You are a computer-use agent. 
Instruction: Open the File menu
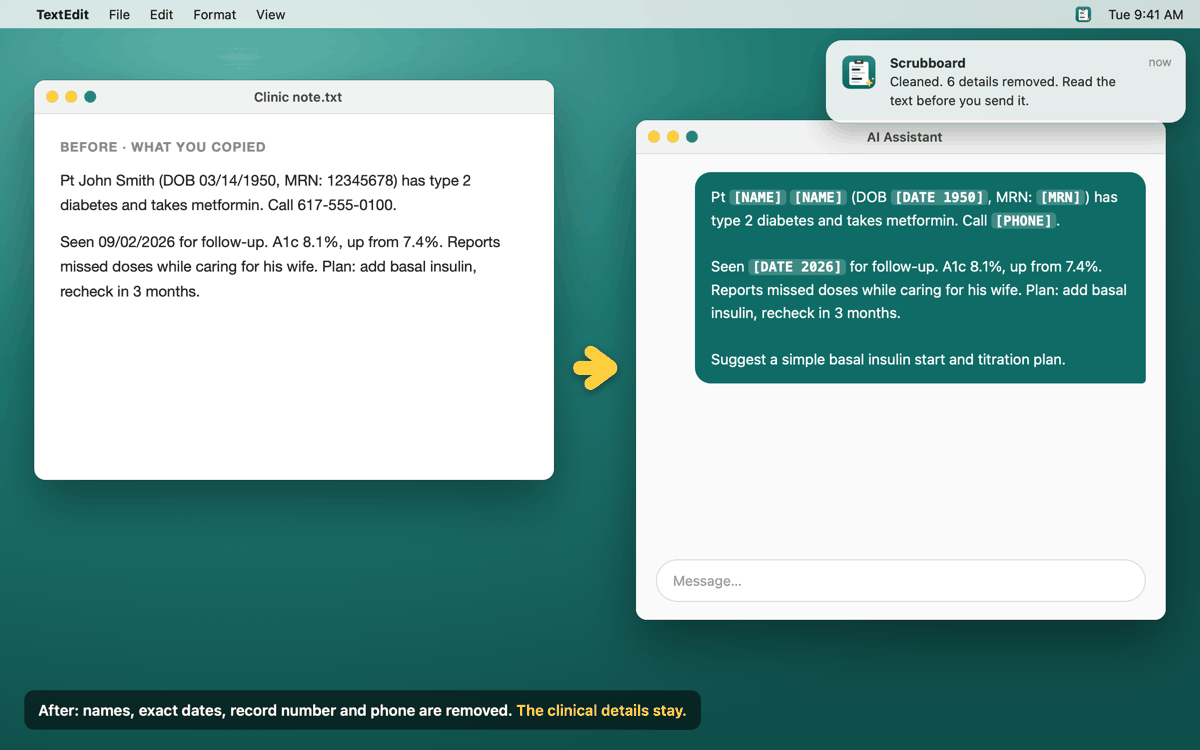[119, 14]
